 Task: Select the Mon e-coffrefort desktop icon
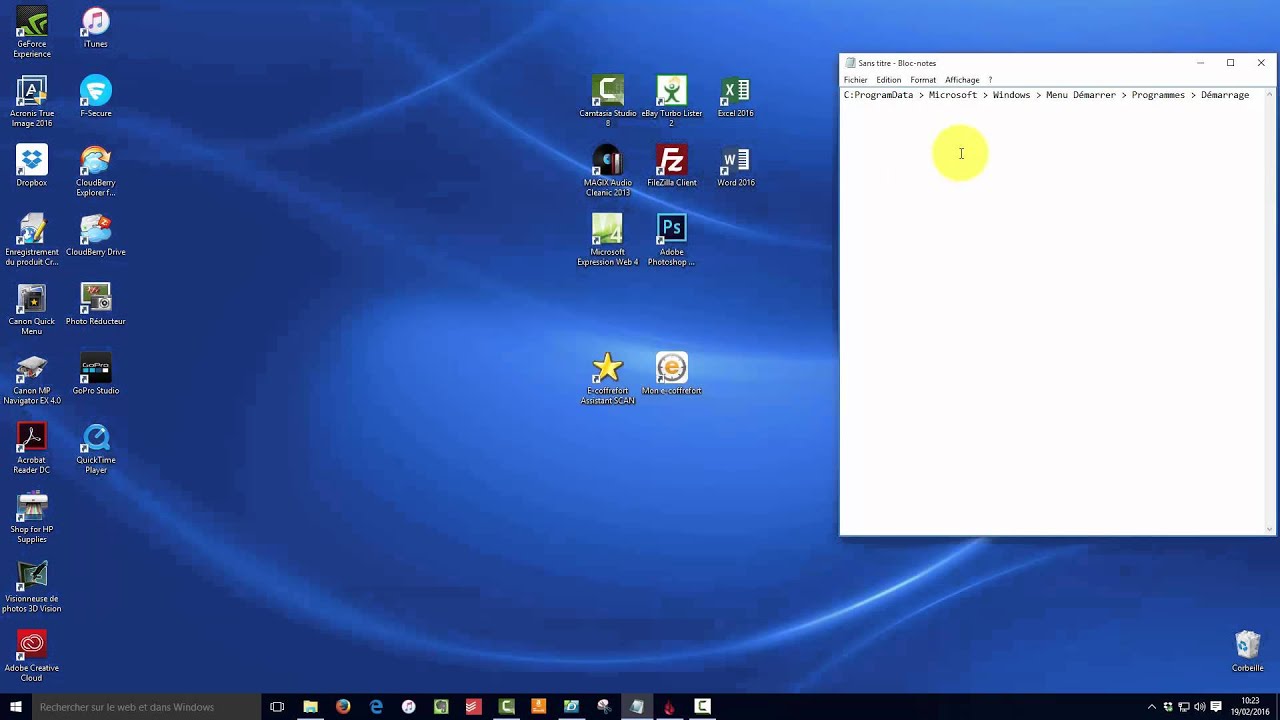(x=671, y=375)
